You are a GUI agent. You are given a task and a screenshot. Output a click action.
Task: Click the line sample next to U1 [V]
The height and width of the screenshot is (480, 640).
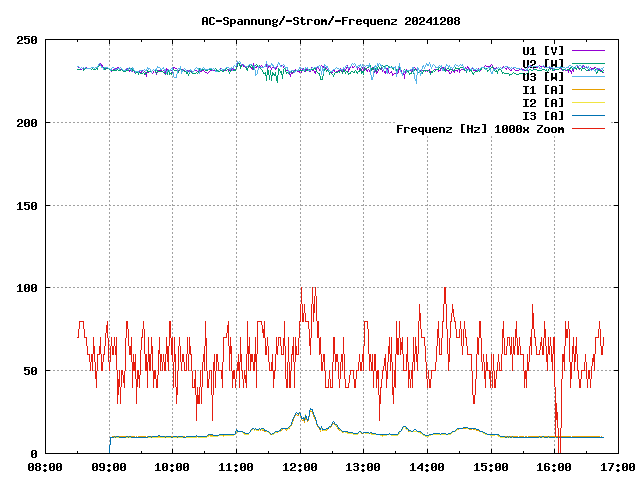click(588, 50)
